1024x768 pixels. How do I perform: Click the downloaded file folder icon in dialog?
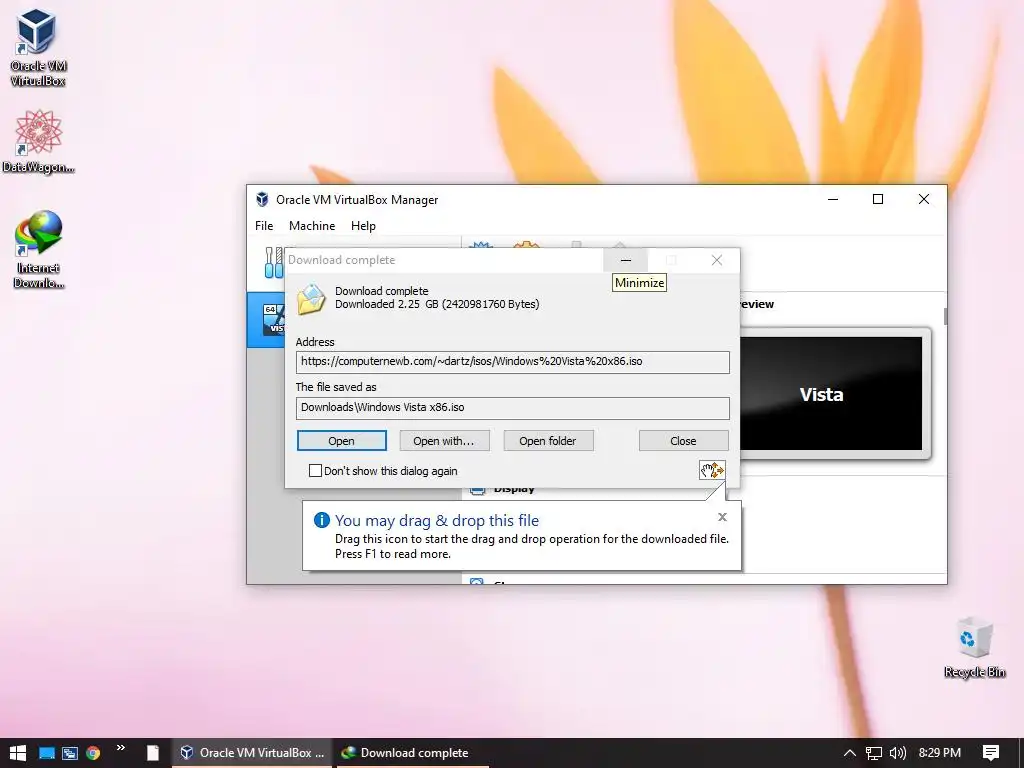(312, 300)
